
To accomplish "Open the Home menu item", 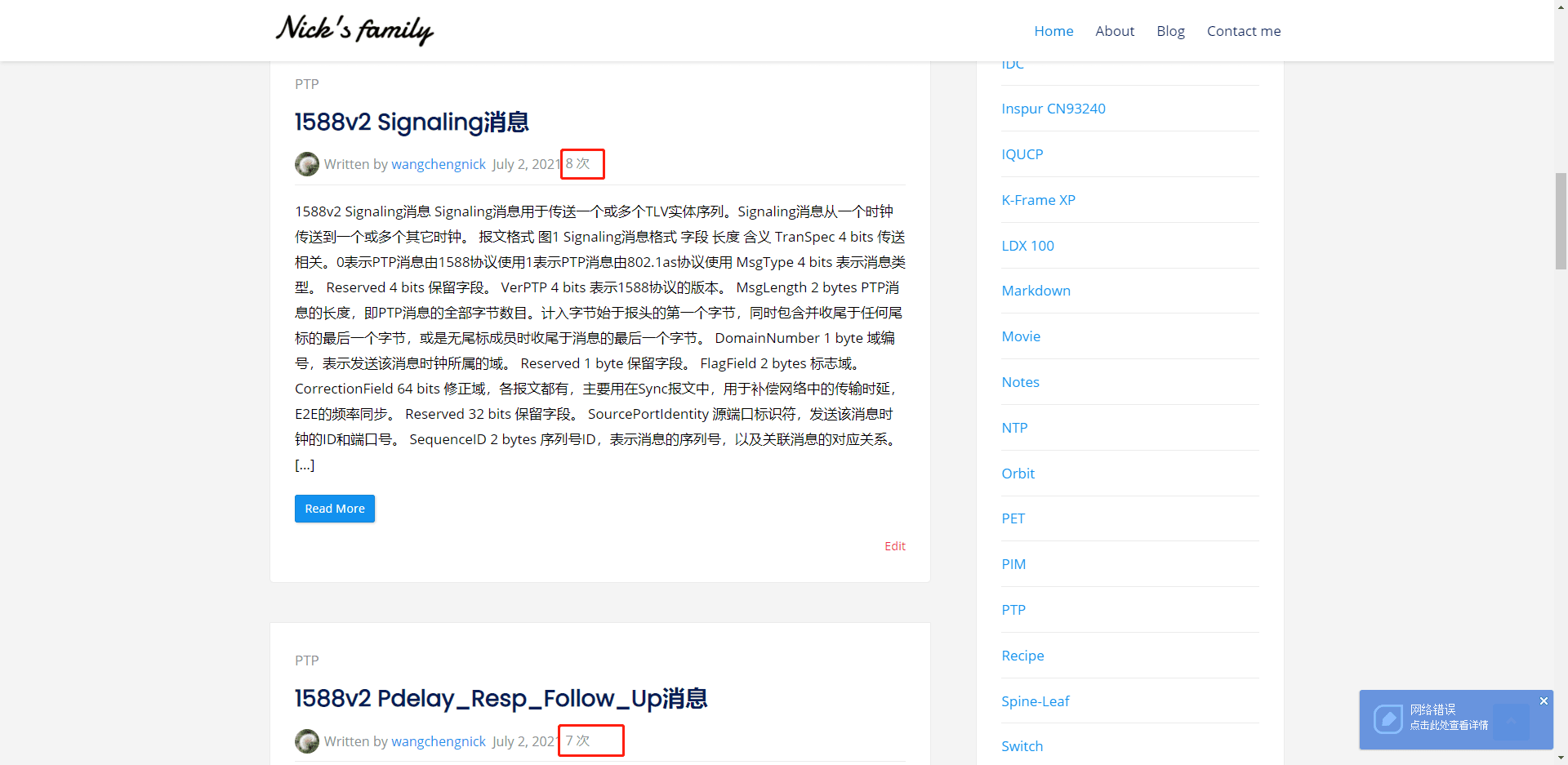I will [1053, 31].
